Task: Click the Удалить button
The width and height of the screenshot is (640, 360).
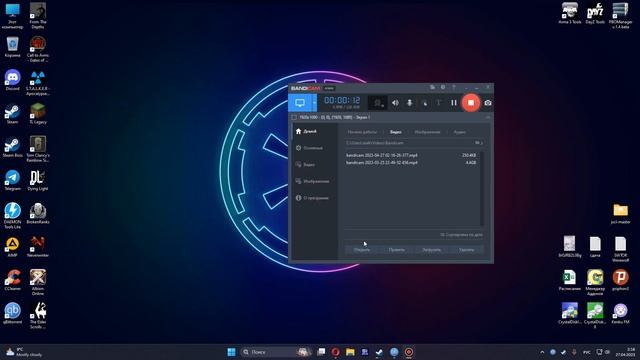Action: 467,249
